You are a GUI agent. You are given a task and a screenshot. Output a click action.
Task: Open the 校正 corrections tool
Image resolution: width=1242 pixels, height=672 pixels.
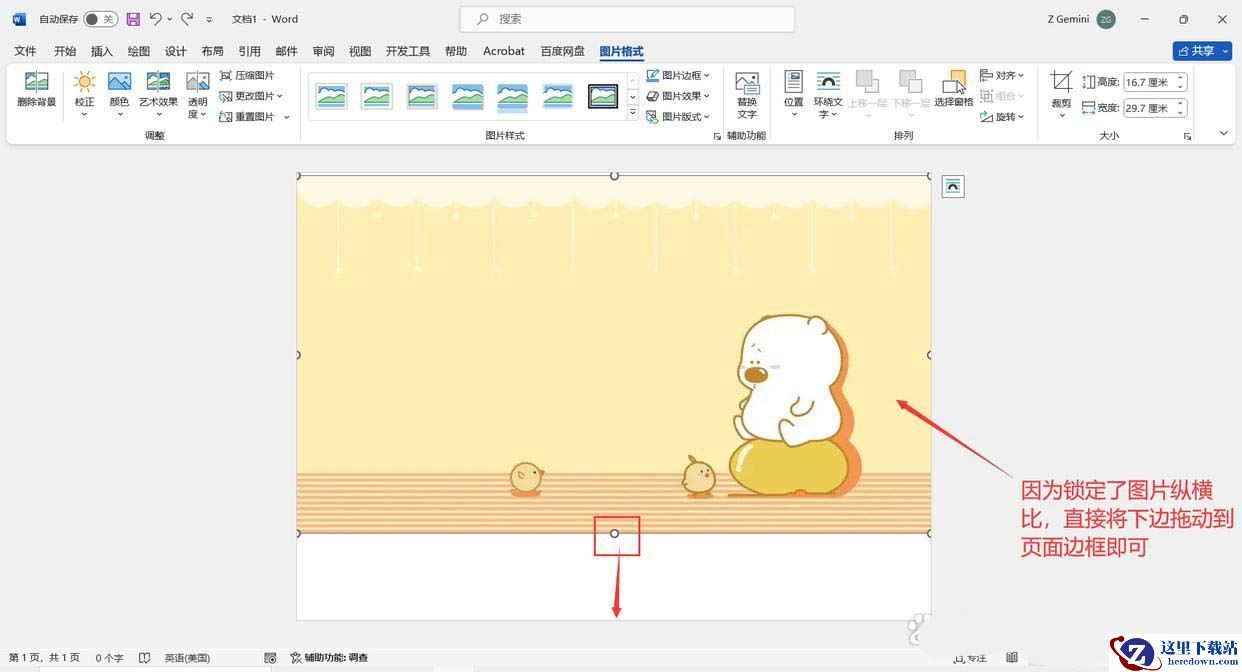click(x=84, y=94)
